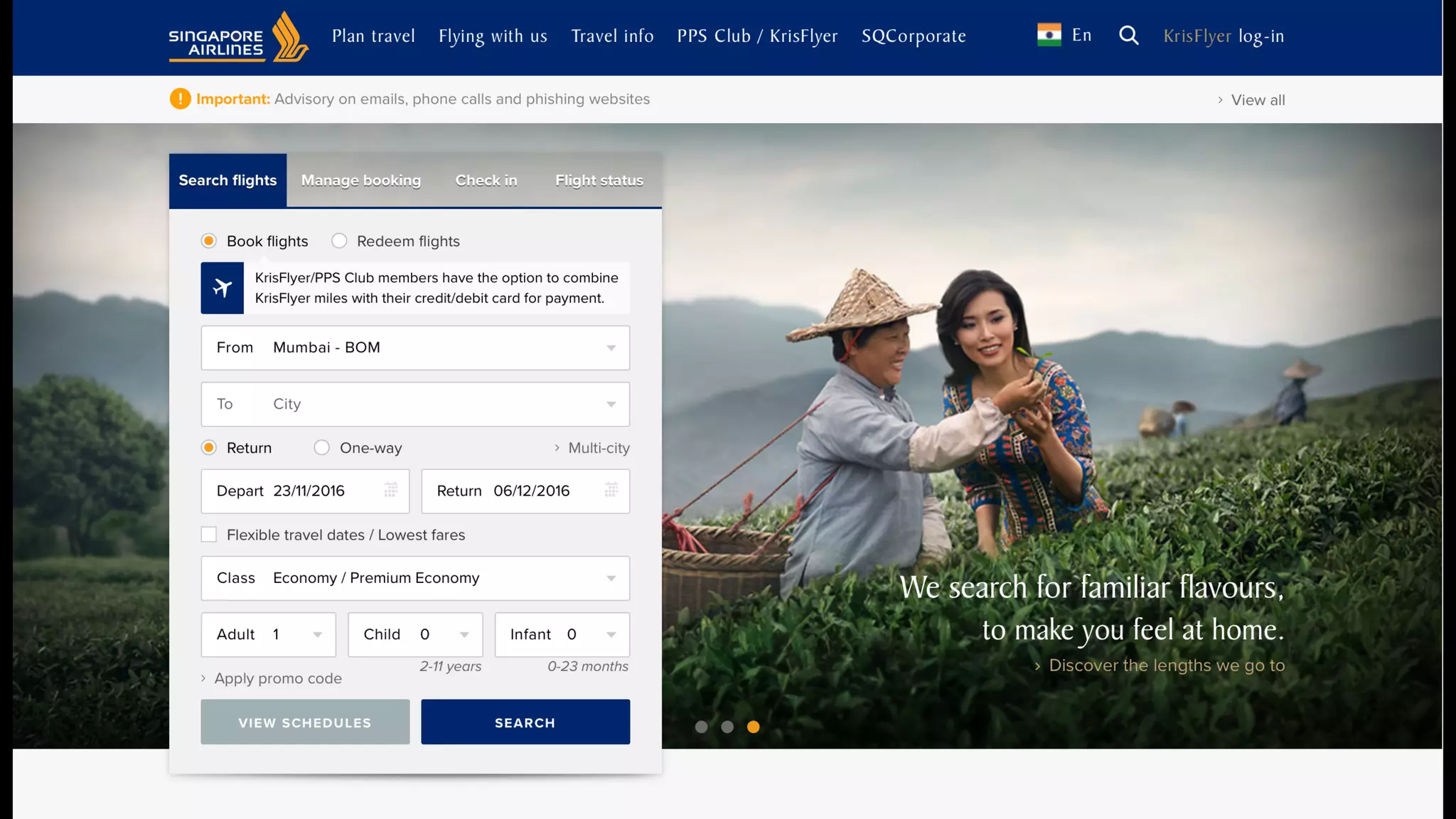
Task: Click the Singapore Airlines logo
Action: (x=237, y=37)
